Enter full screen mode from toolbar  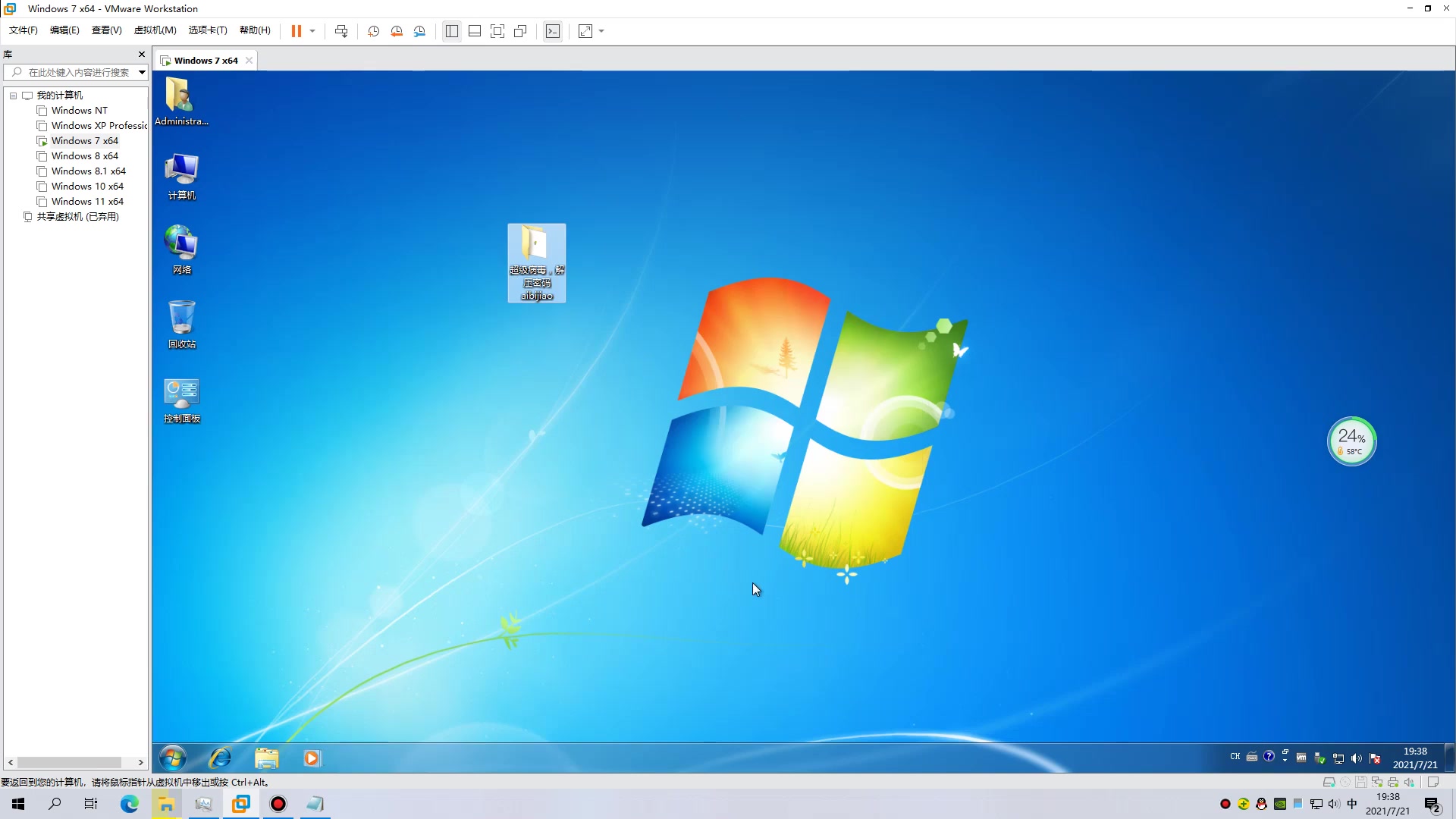point(497,31)
